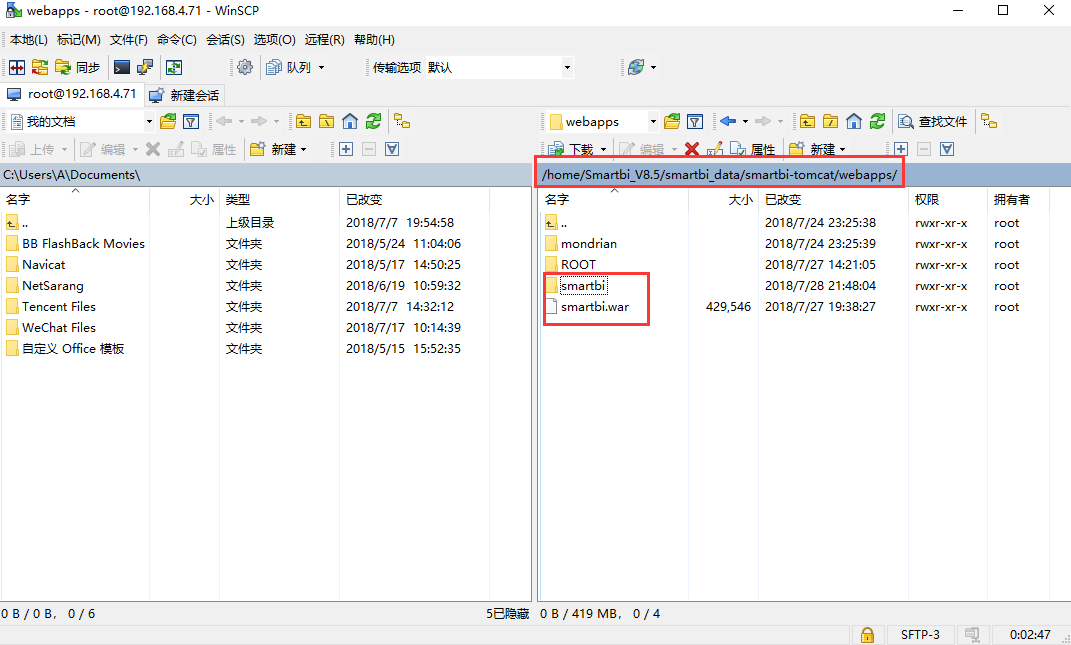Image resolution: width=1071 pixels, height=645 pixels.
Task: Open the 新建会话 new session tab
Action: pyautogui.click(x=185, y=95)
